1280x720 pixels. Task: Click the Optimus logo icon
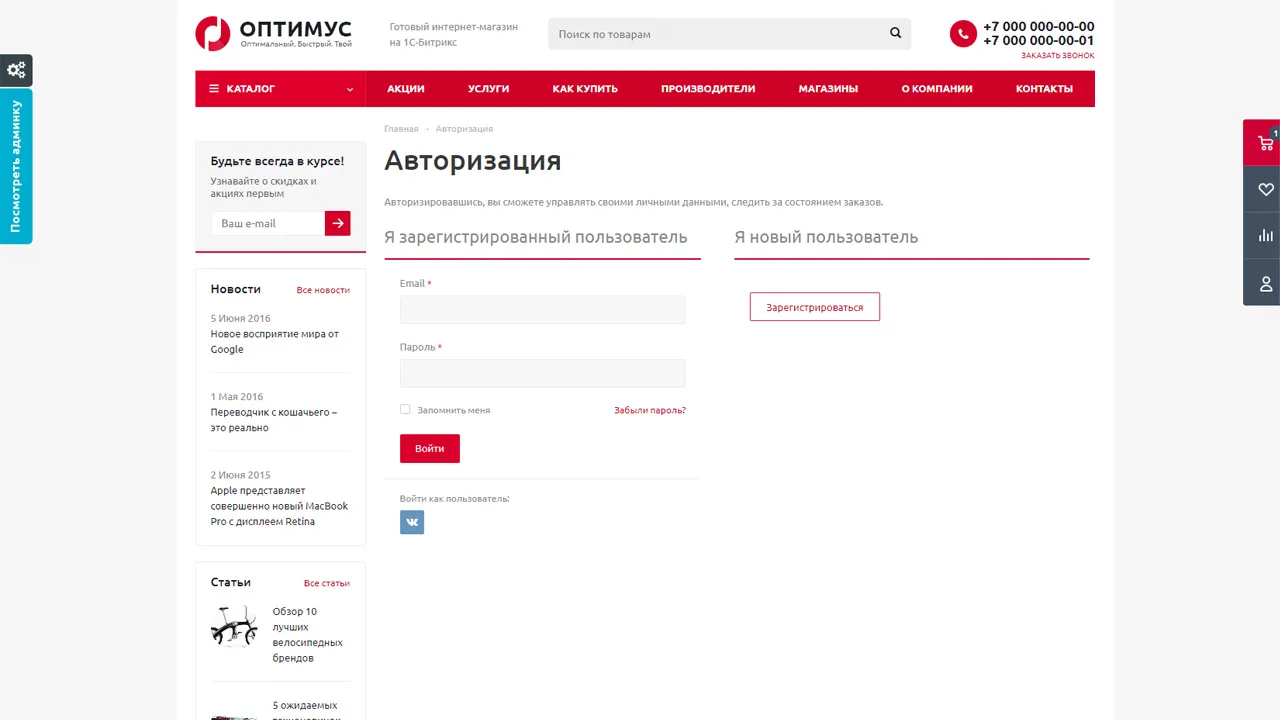pyautogui.click(x=212, y=33)
